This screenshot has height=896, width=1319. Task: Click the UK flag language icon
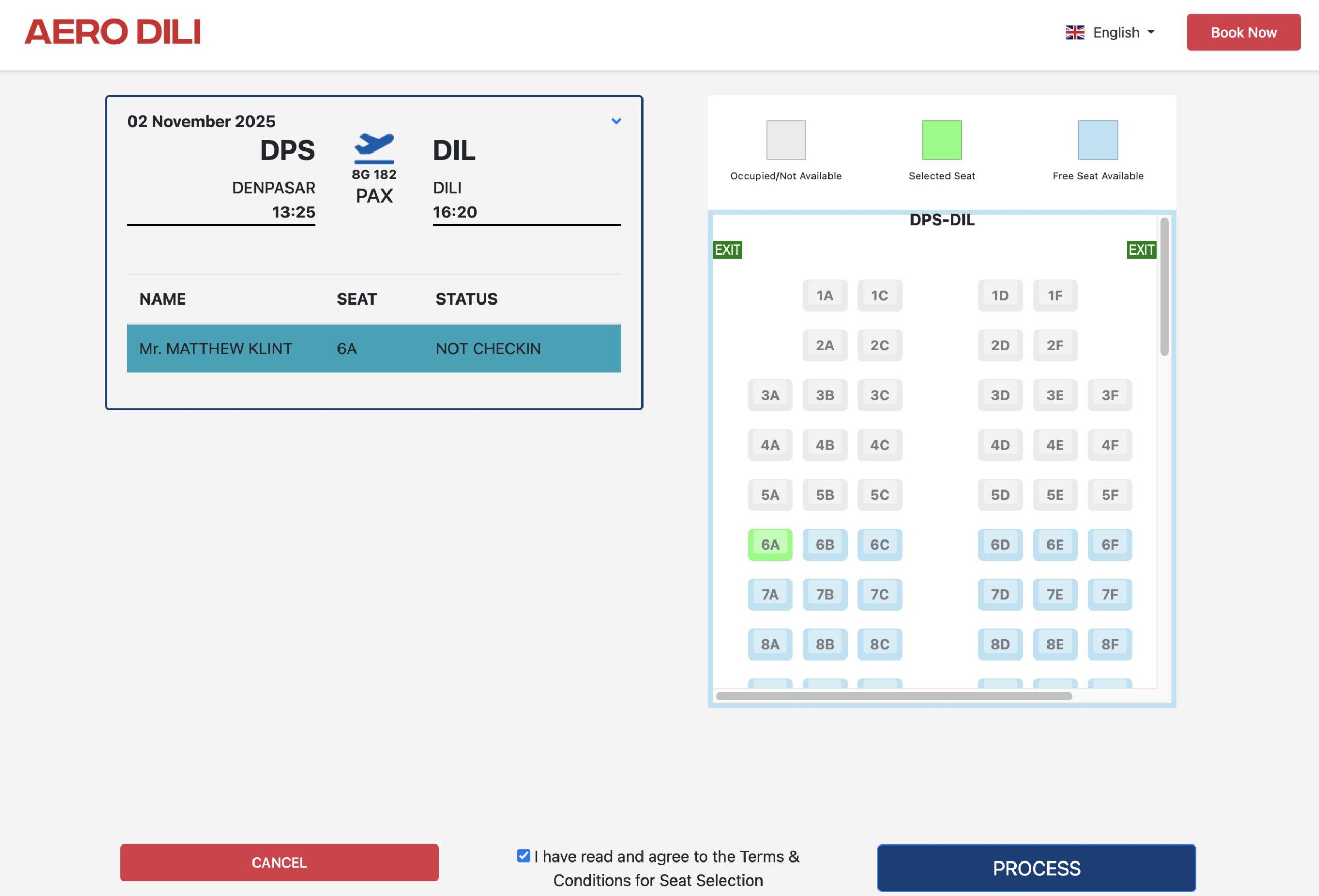(1074, 32)
